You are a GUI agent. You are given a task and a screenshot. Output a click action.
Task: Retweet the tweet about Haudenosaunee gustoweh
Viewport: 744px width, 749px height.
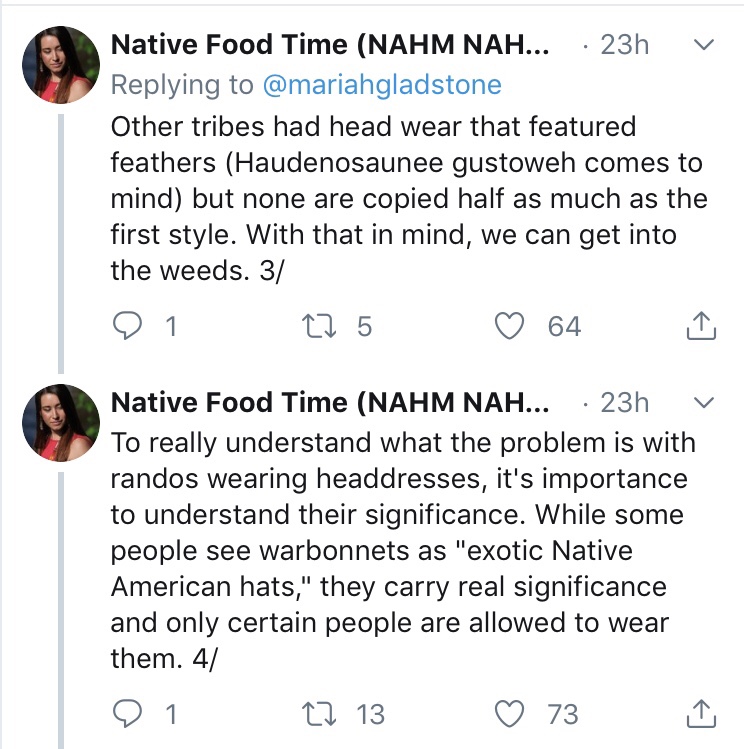[x=321, y=326]
